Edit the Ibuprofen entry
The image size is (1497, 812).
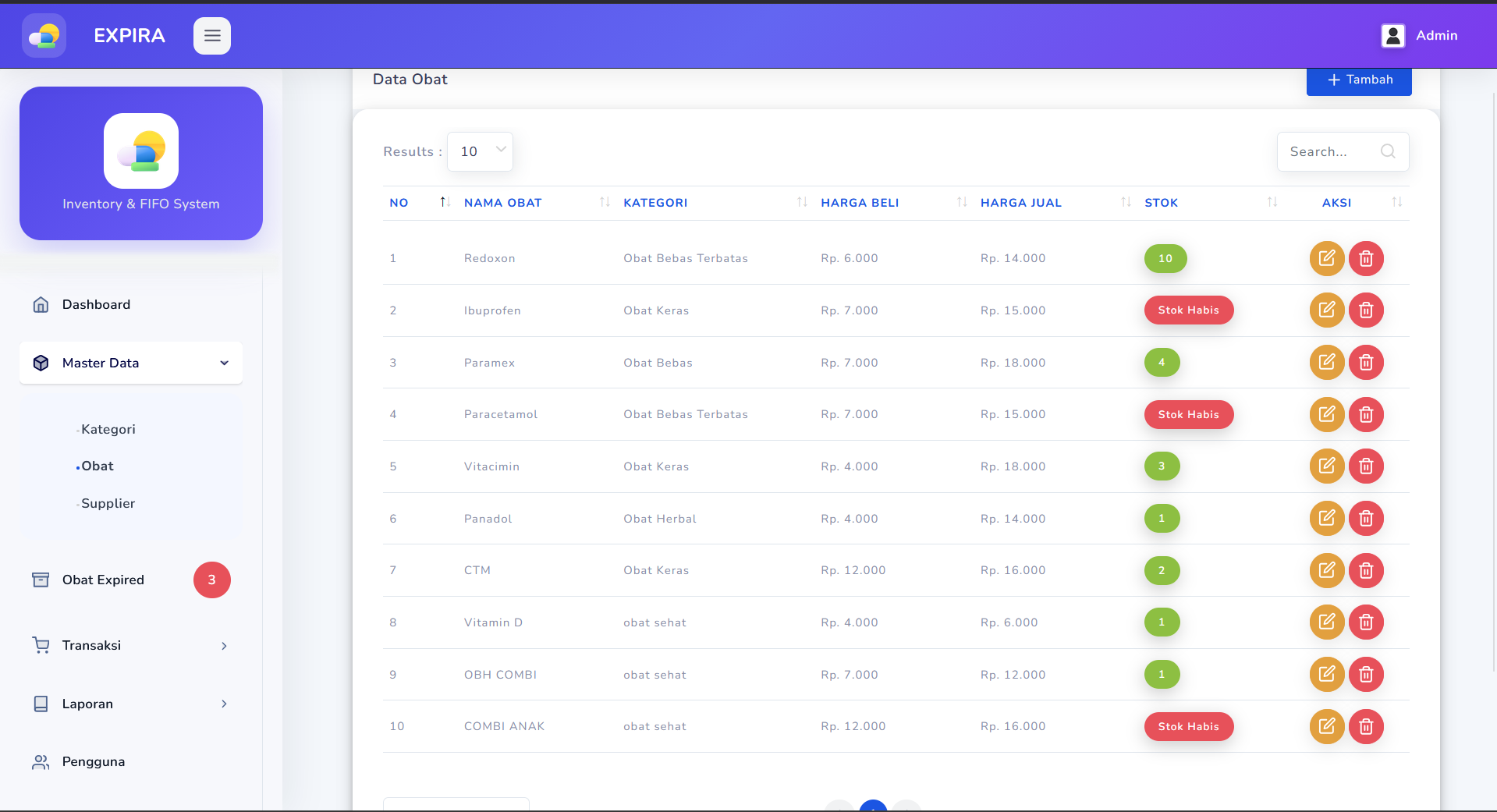click(x=1327, y=310)
